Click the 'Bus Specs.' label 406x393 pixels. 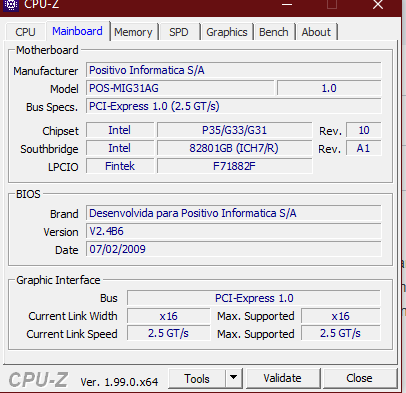pyautogui.click(x=52, y=107)
